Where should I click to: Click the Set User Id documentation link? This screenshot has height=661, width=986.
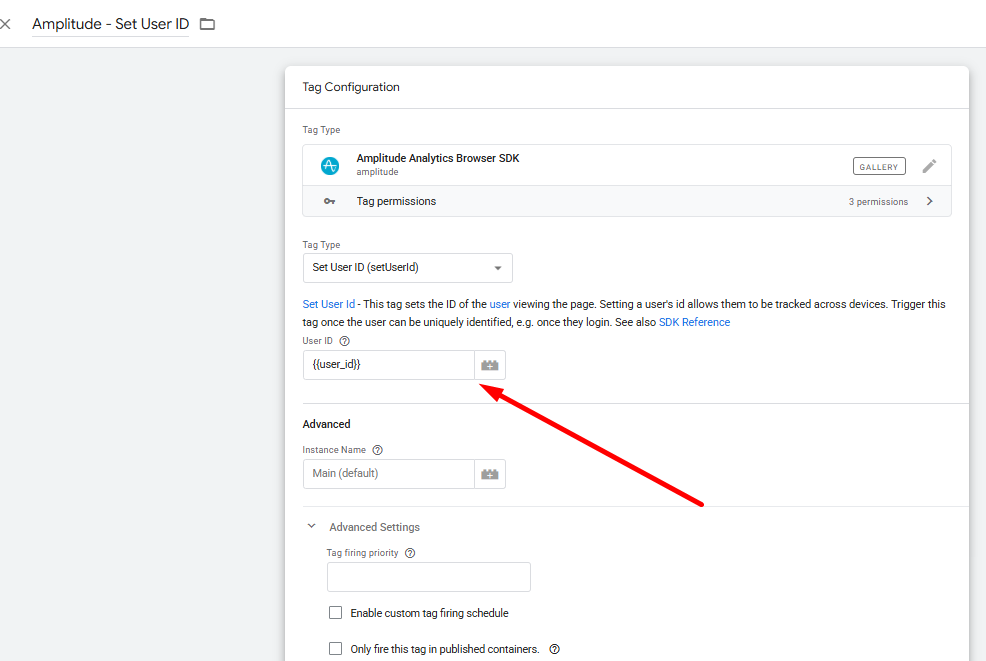pos(329,304)
